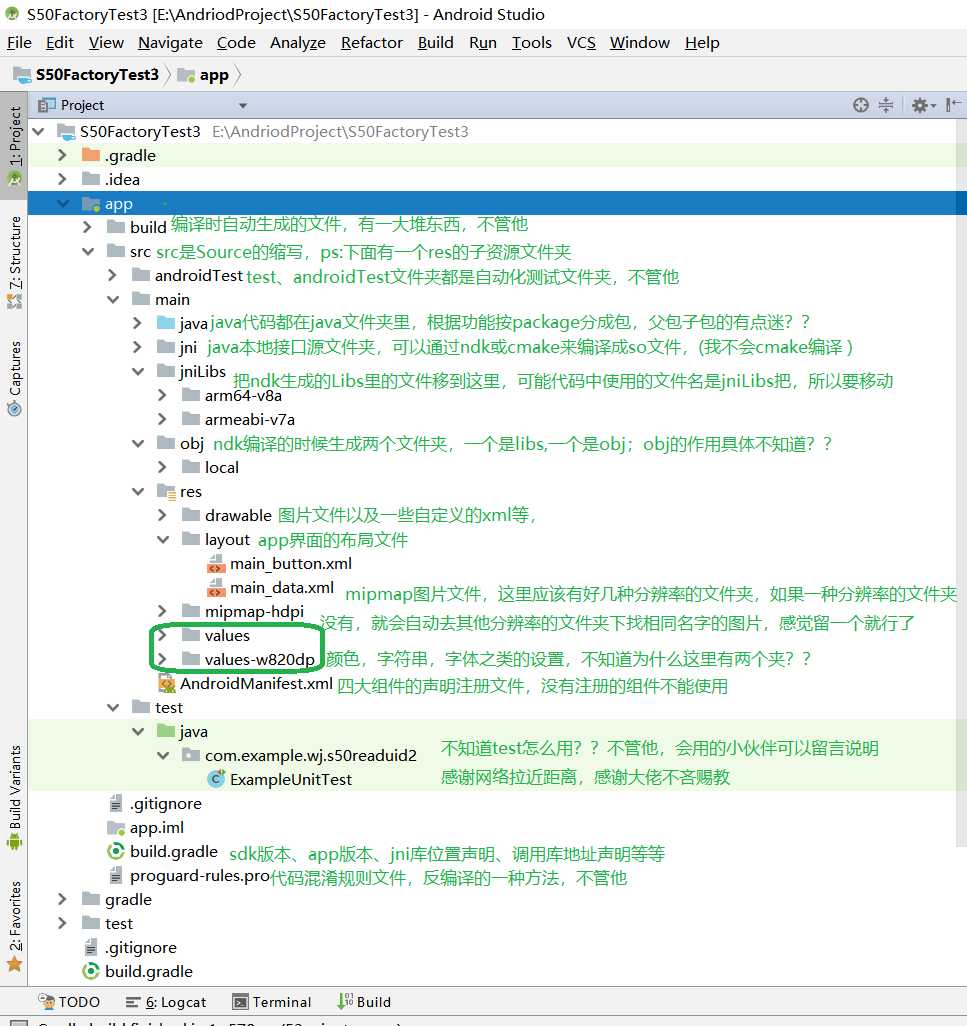Viewport: 967px width, 1026px height.
Task: Open the Captures side tab
Action: pyautogui.click(x=14, y=378)
